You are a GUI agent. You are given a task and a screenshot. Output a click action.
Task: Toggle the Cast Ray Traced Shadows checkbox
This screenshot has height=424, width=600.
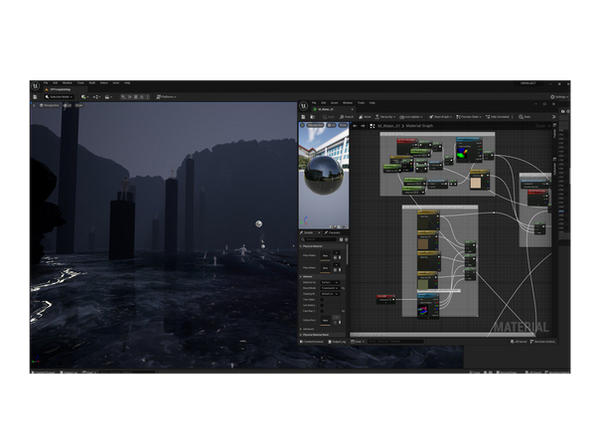click(x=322, y=311)
